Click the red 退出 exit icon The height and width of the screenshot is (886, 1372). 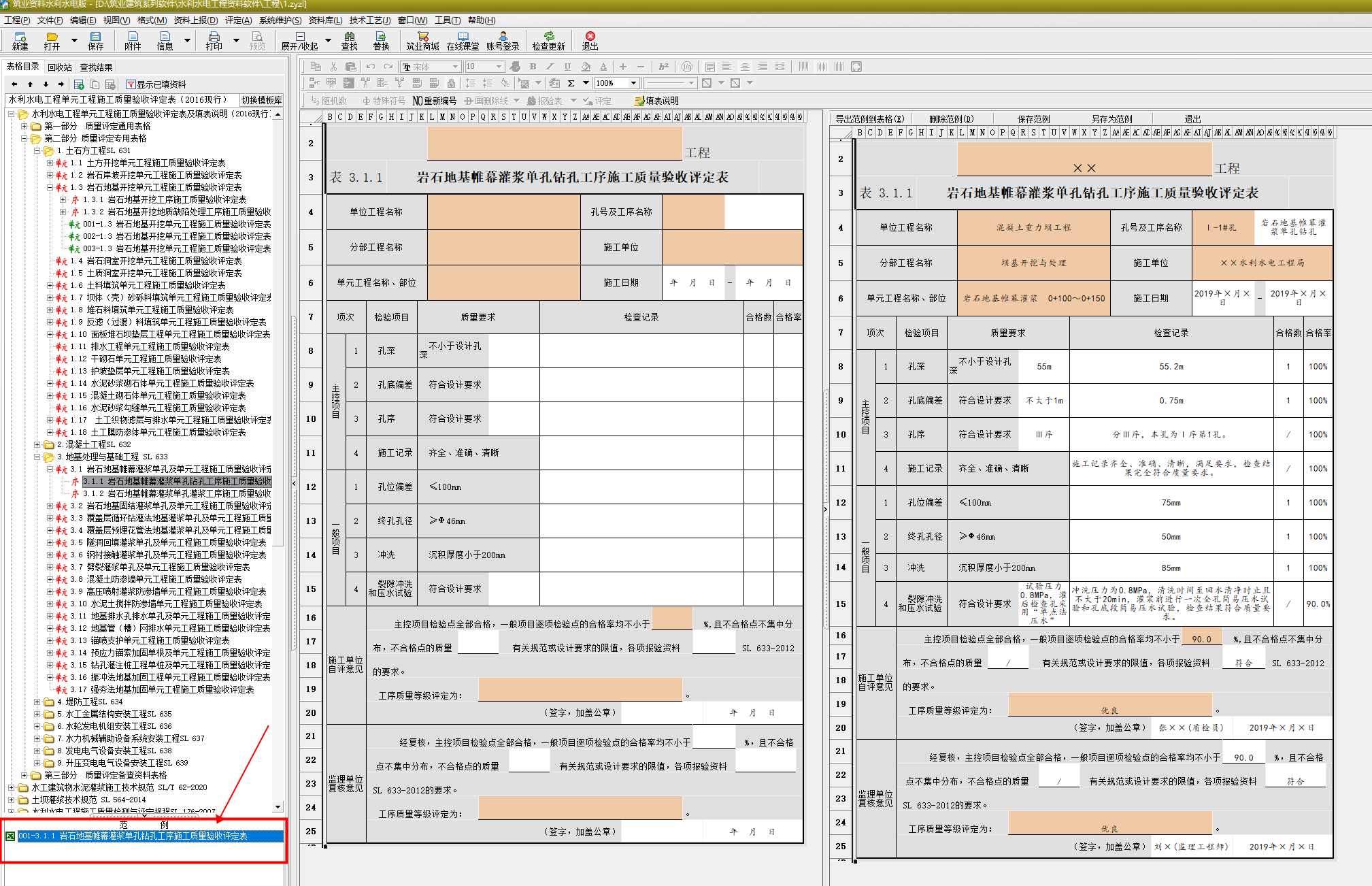coord(590,41)
